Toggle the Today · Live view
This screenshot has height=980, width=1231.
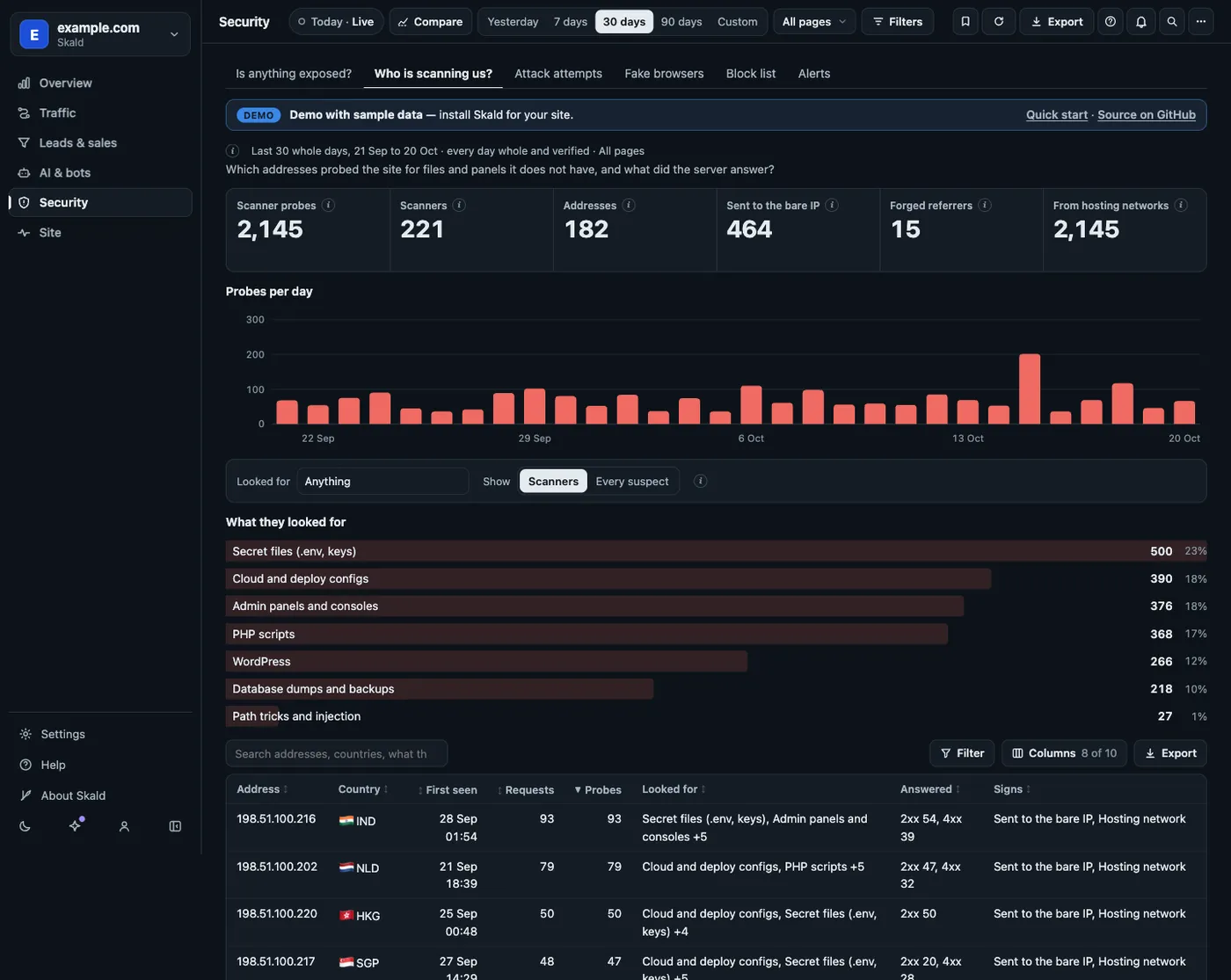point(336,21)
